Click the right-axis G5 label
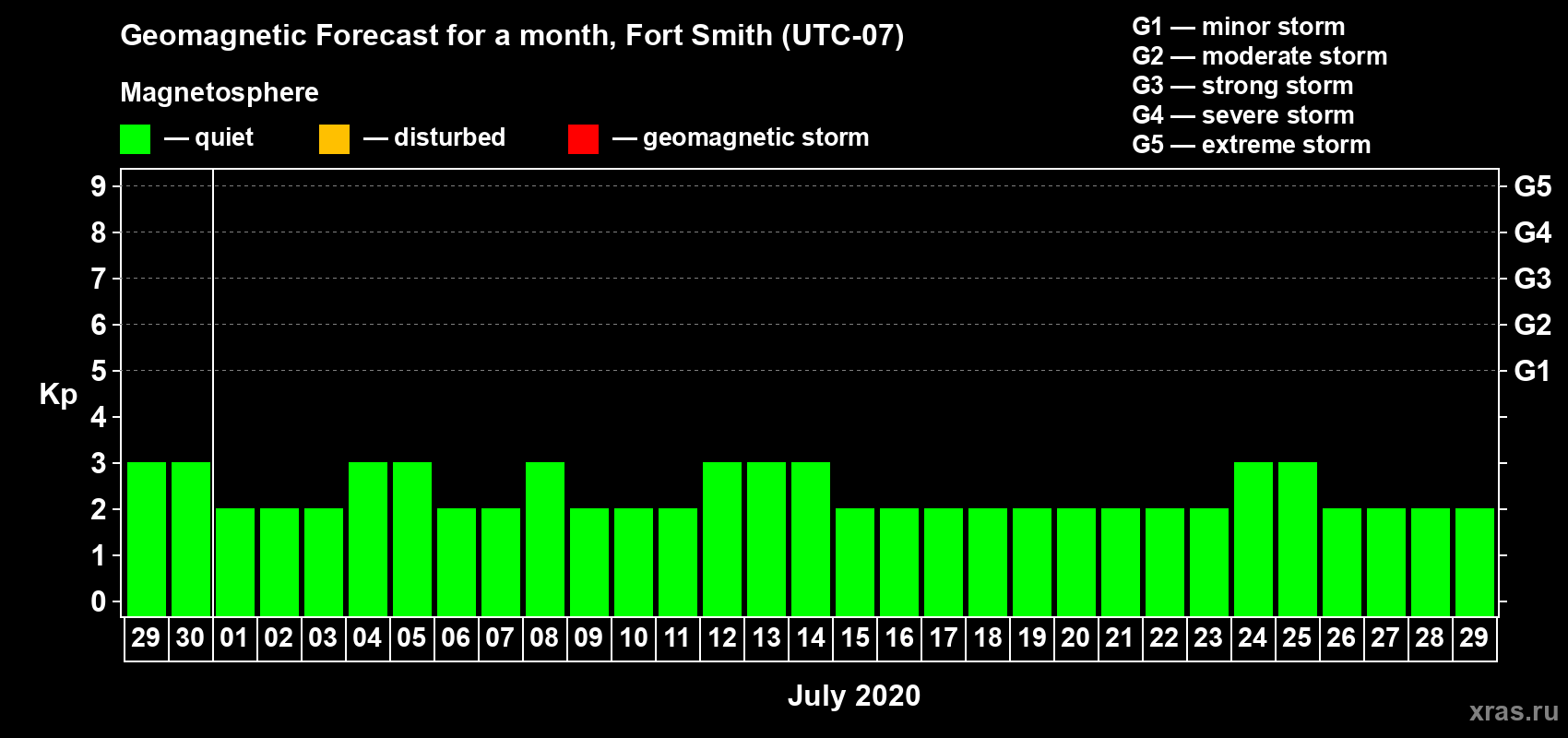Screen dimensions: 1568x738 click(x=1532, y=186)
